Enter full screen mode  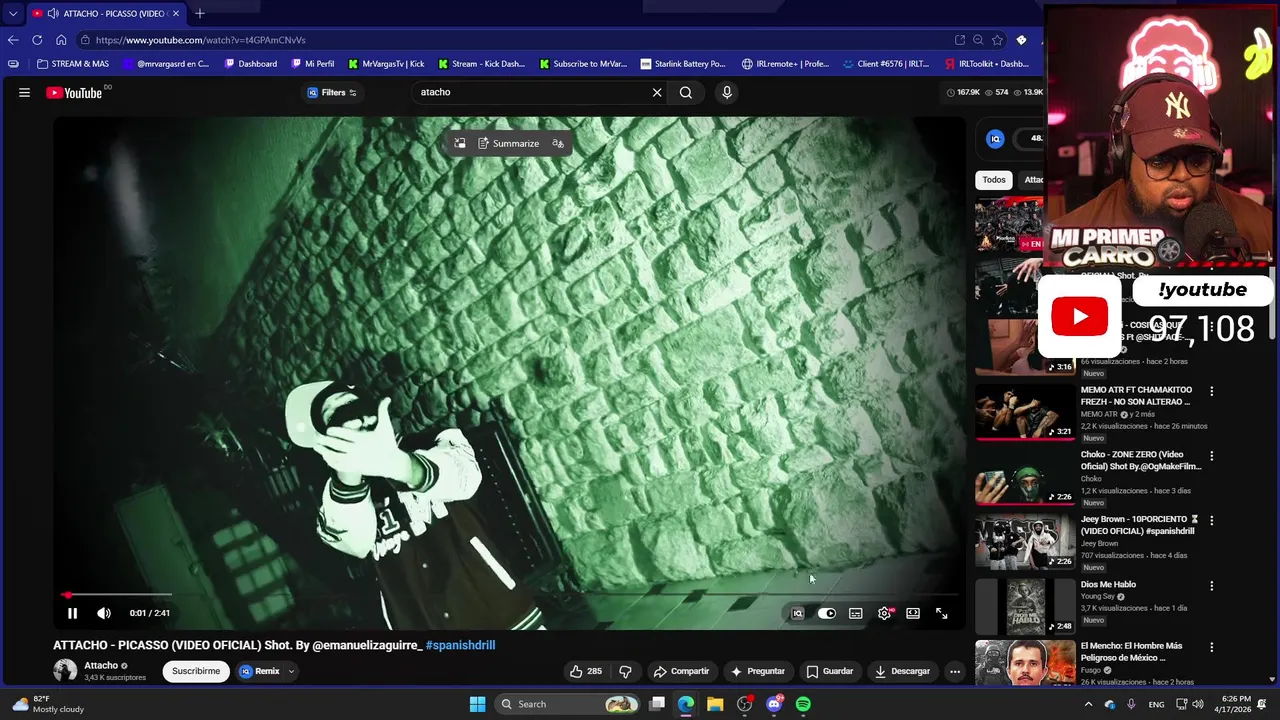coord(941,613)
